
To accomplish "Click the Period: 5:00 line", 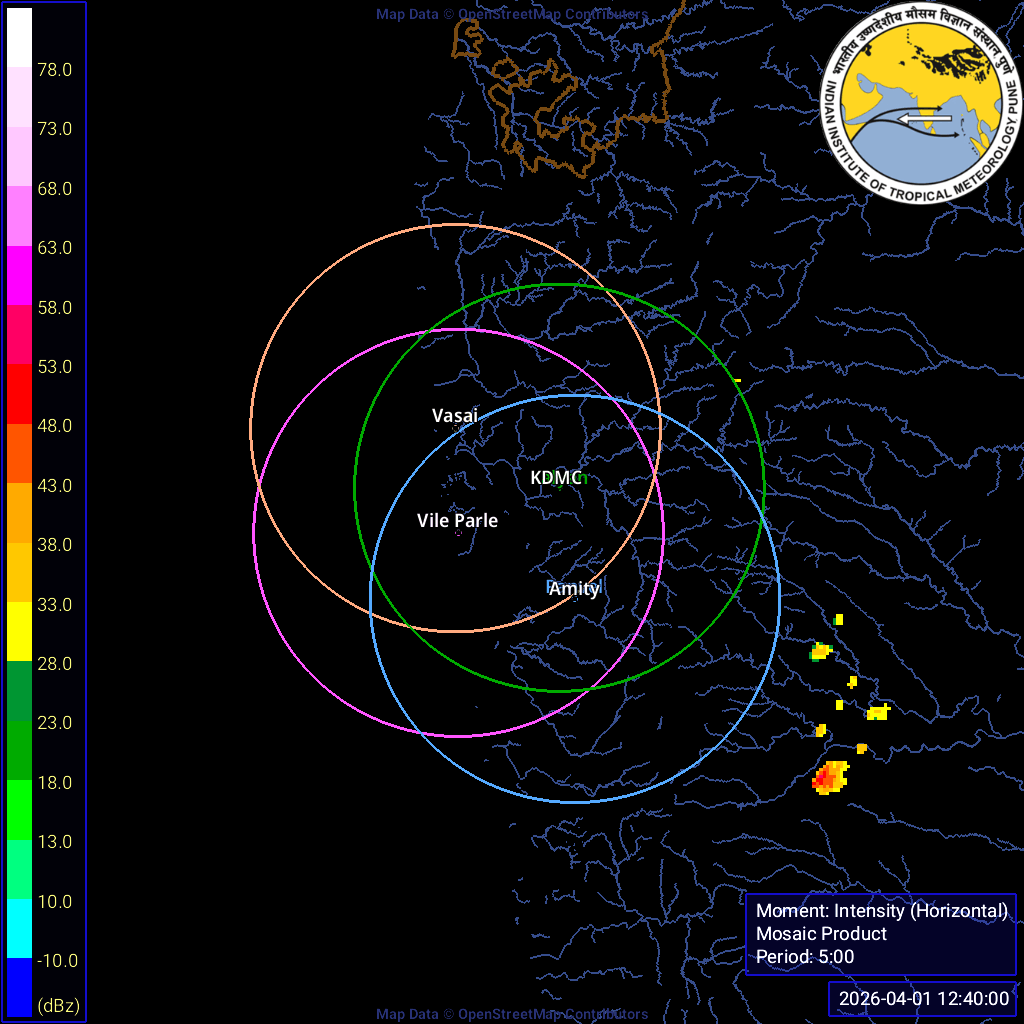I will click(805, 956).
